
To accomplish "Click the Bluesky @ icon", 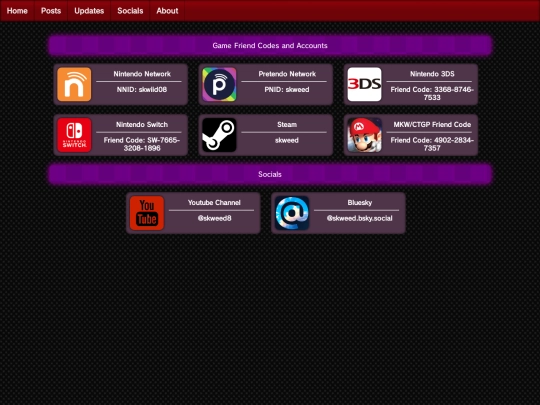I will pyautogui.click(x=292, y=213).
